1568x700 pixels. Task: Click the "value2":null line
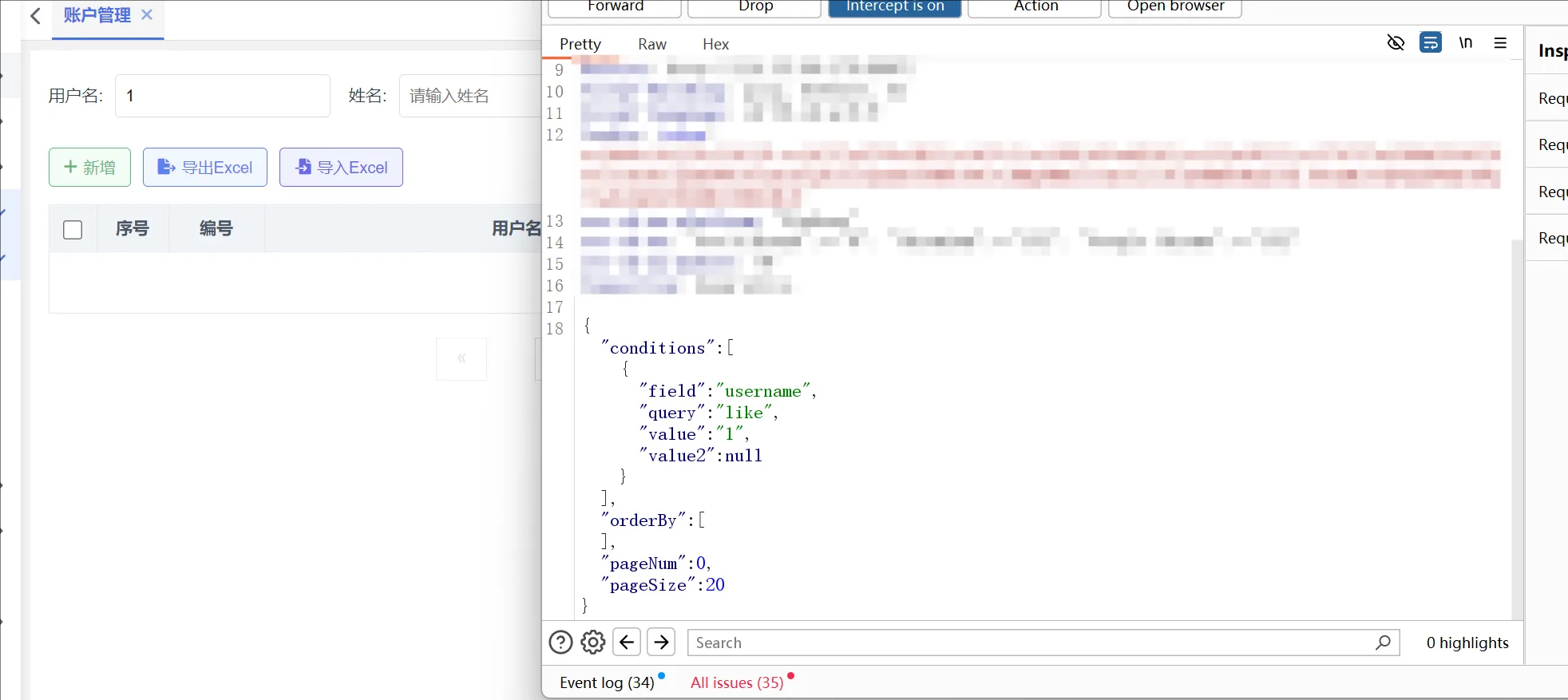[701, 456]
